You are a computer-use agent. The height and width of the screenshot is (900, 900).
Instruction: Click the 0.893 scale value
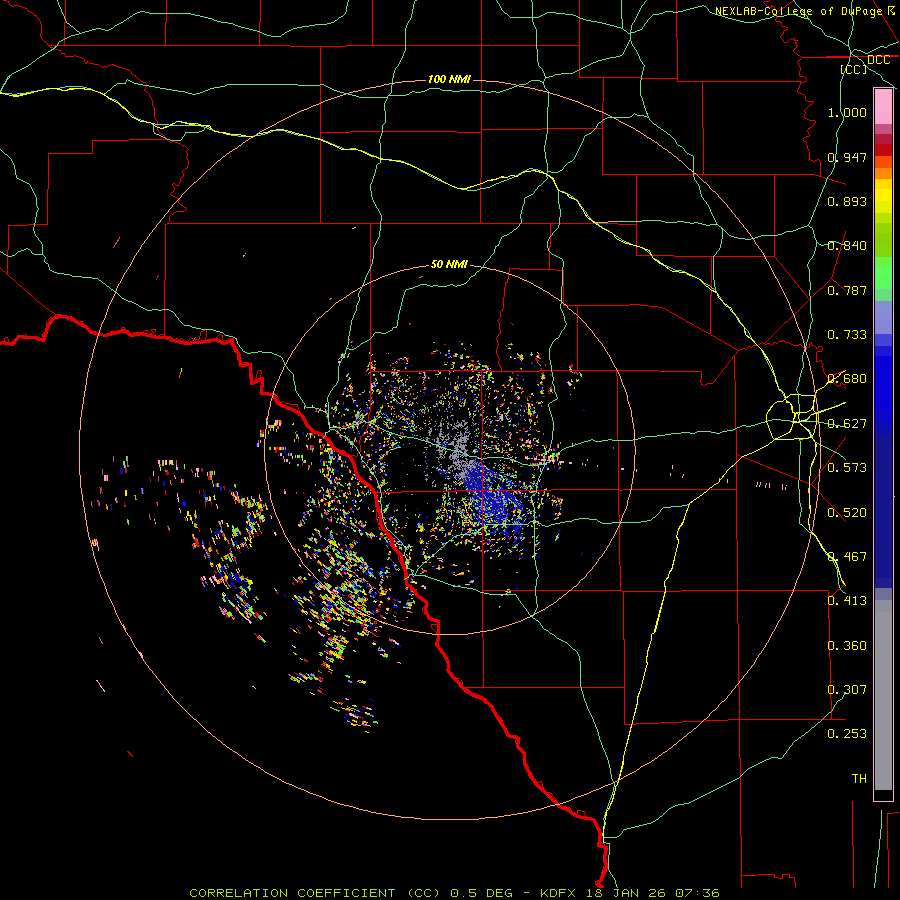(847, 201)
